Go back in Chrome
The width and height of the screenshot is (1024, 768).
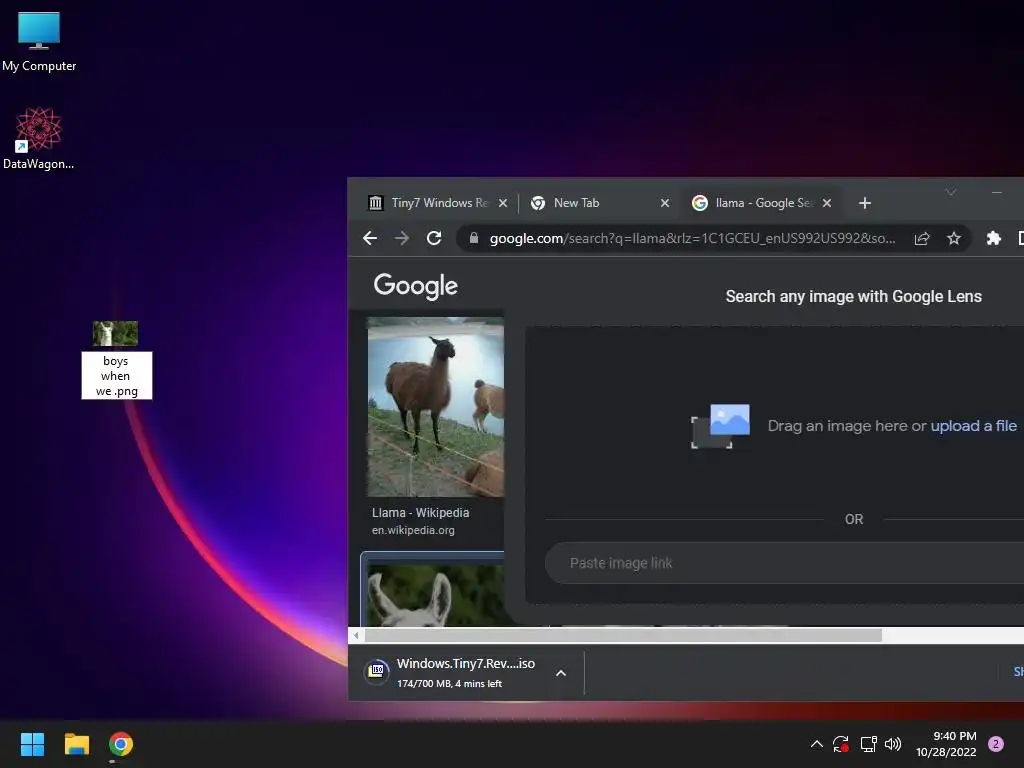pos(370,238)
